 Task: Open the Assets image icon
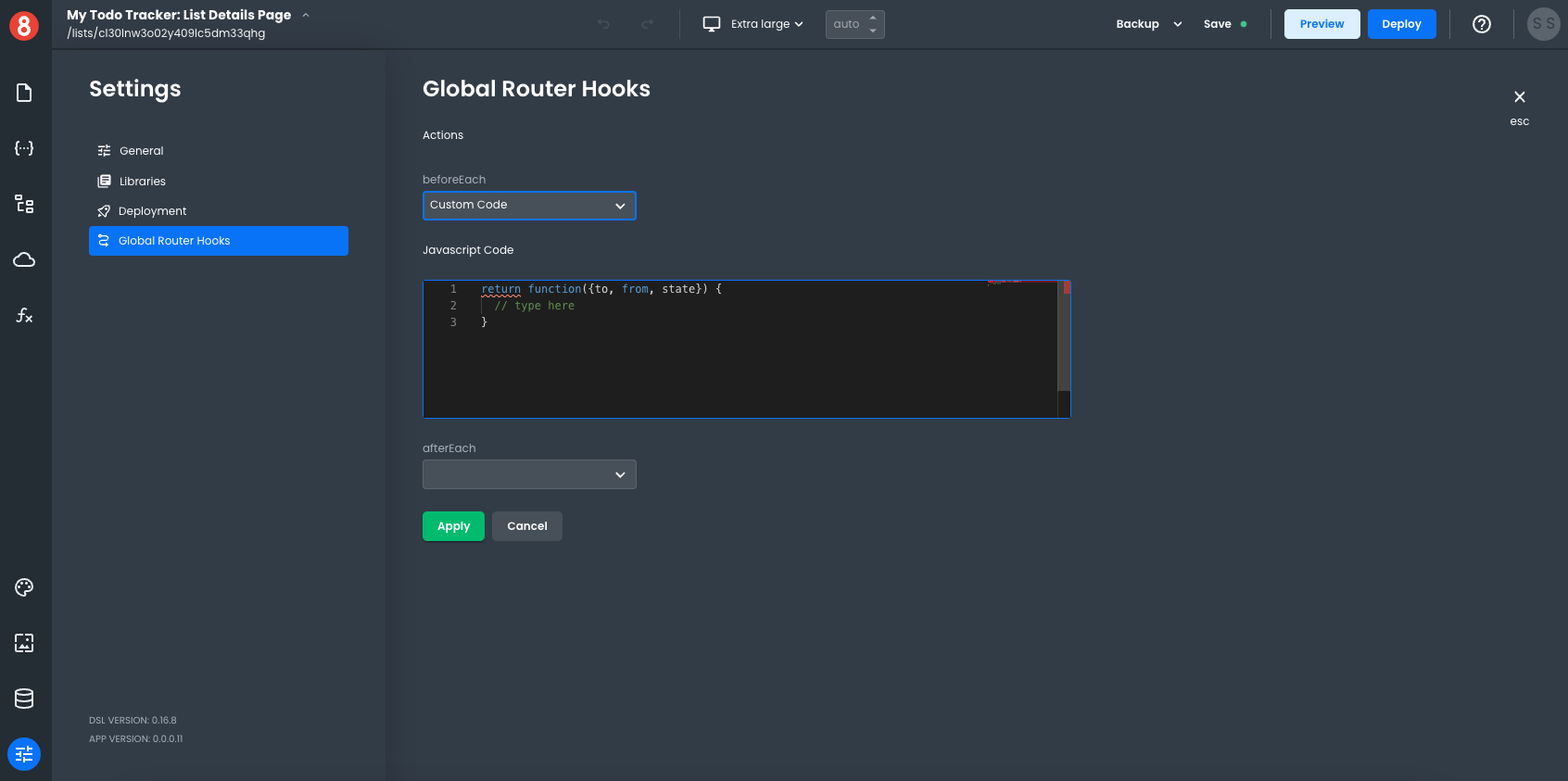[x=24, y=643]
